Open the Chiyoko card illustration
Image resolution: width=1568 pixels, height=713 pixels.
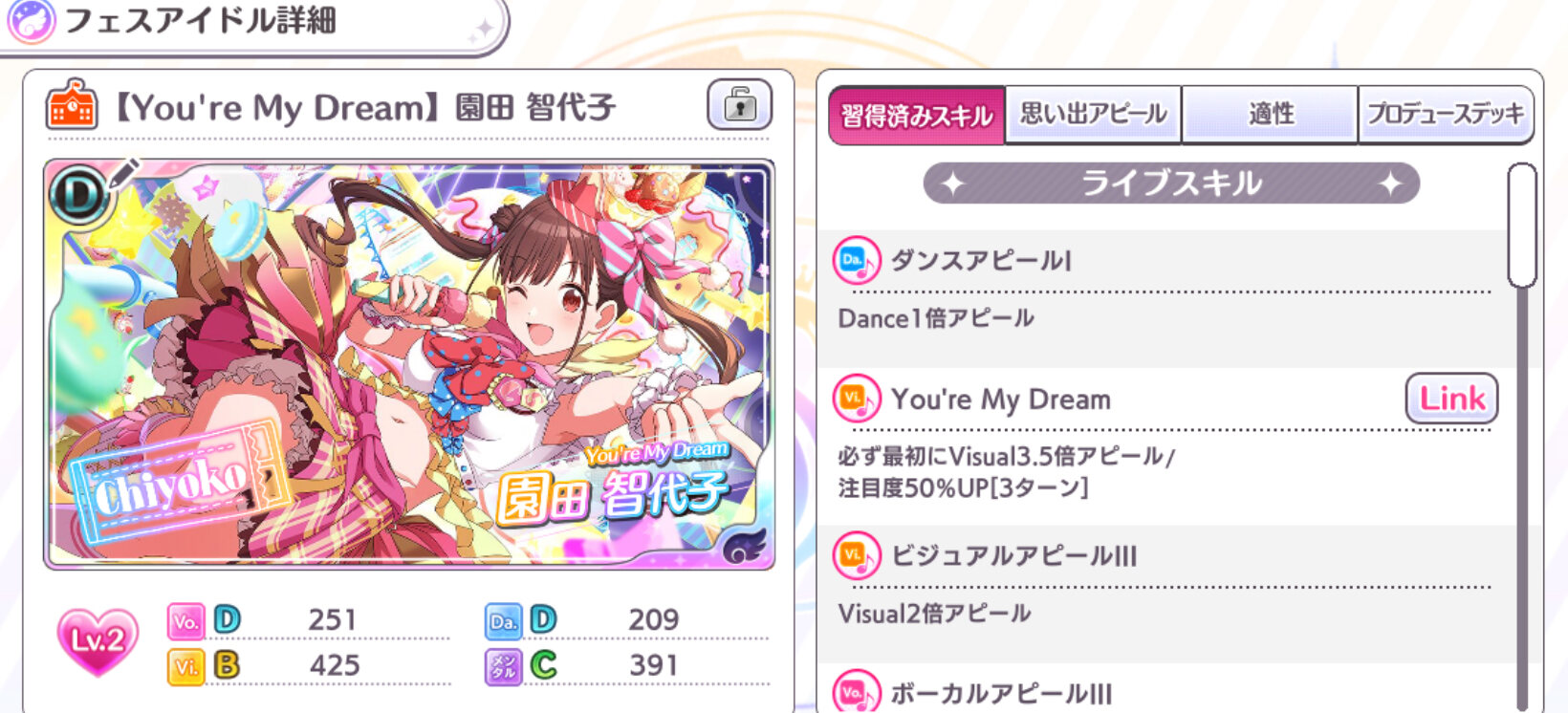click(x=409, y=364)
